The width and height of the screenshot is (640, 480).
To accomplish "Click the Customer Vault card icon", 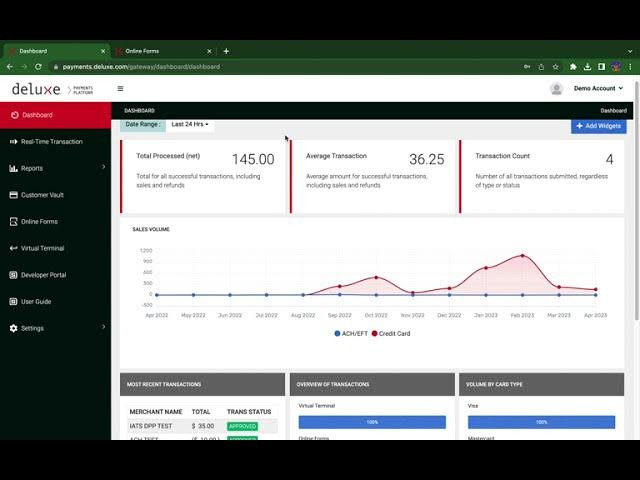I will click(x=13, y=195).
